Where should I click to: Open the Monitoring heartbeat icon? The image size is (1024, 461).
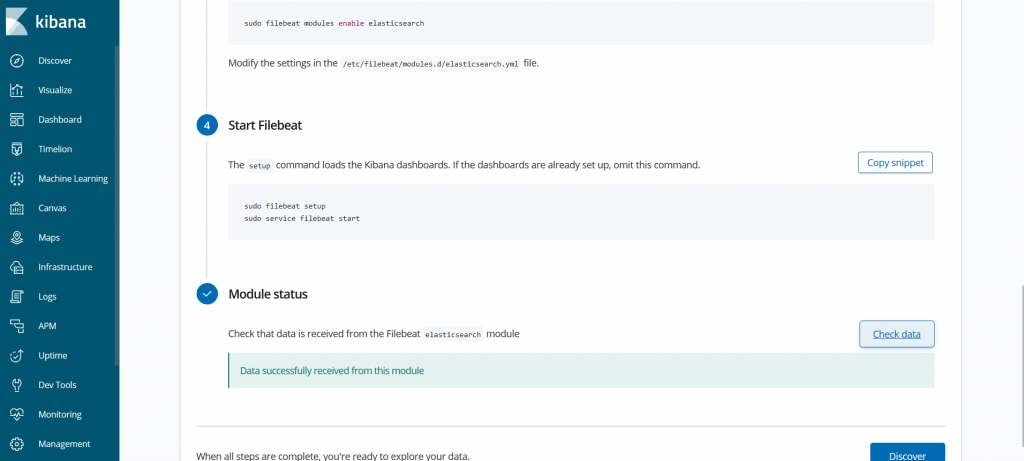point(17,415)
